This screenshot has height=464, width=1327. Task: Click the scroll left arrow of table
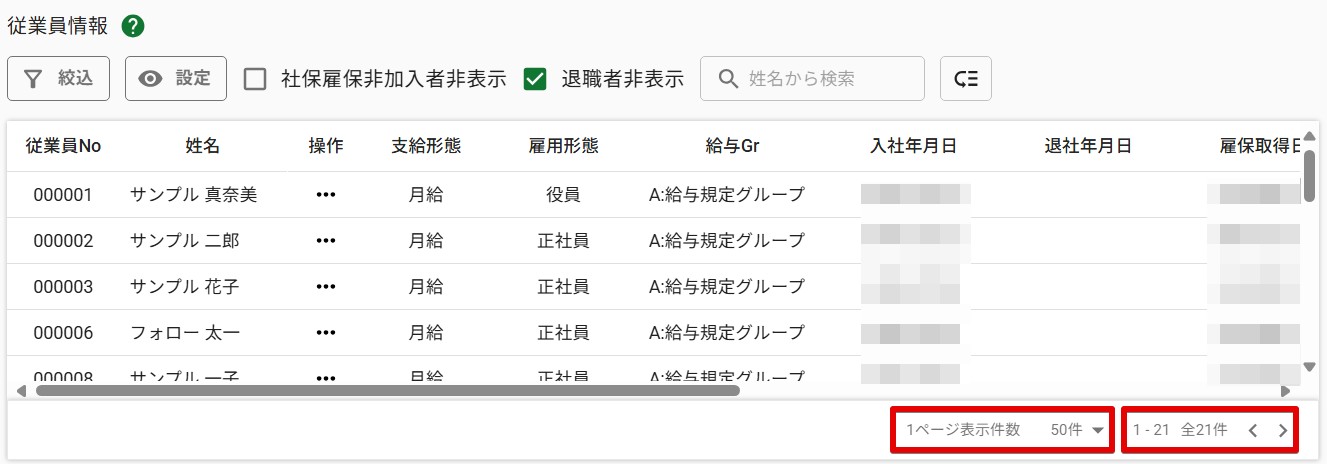(x=22, y=390)
